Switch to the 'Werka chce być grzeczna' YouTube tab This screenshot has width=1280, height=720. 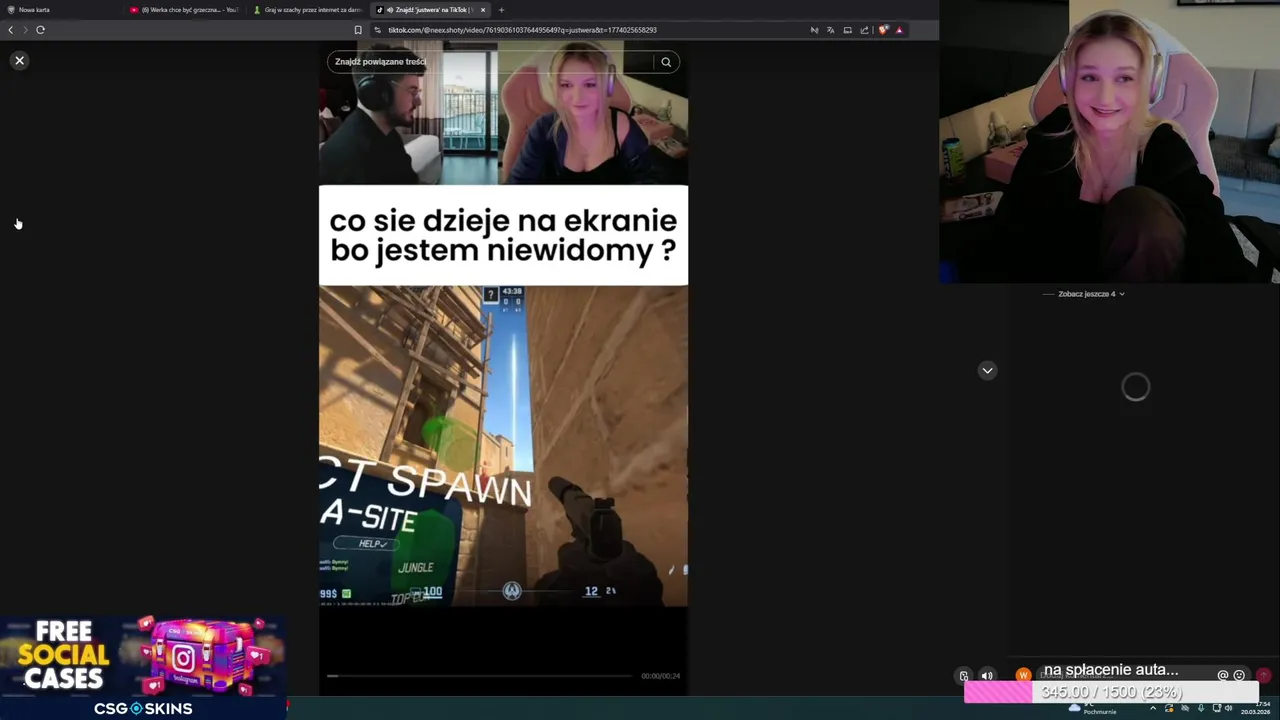[x=185, y=10]
